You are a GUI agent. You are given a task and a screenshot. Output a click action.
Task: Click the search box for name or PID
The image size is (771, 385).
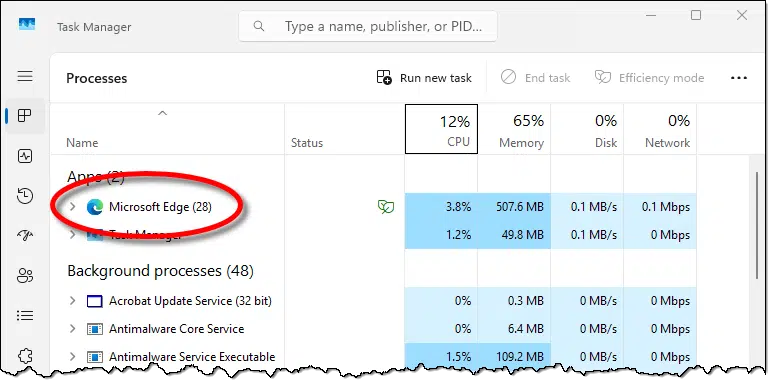(x=368, y=26)
